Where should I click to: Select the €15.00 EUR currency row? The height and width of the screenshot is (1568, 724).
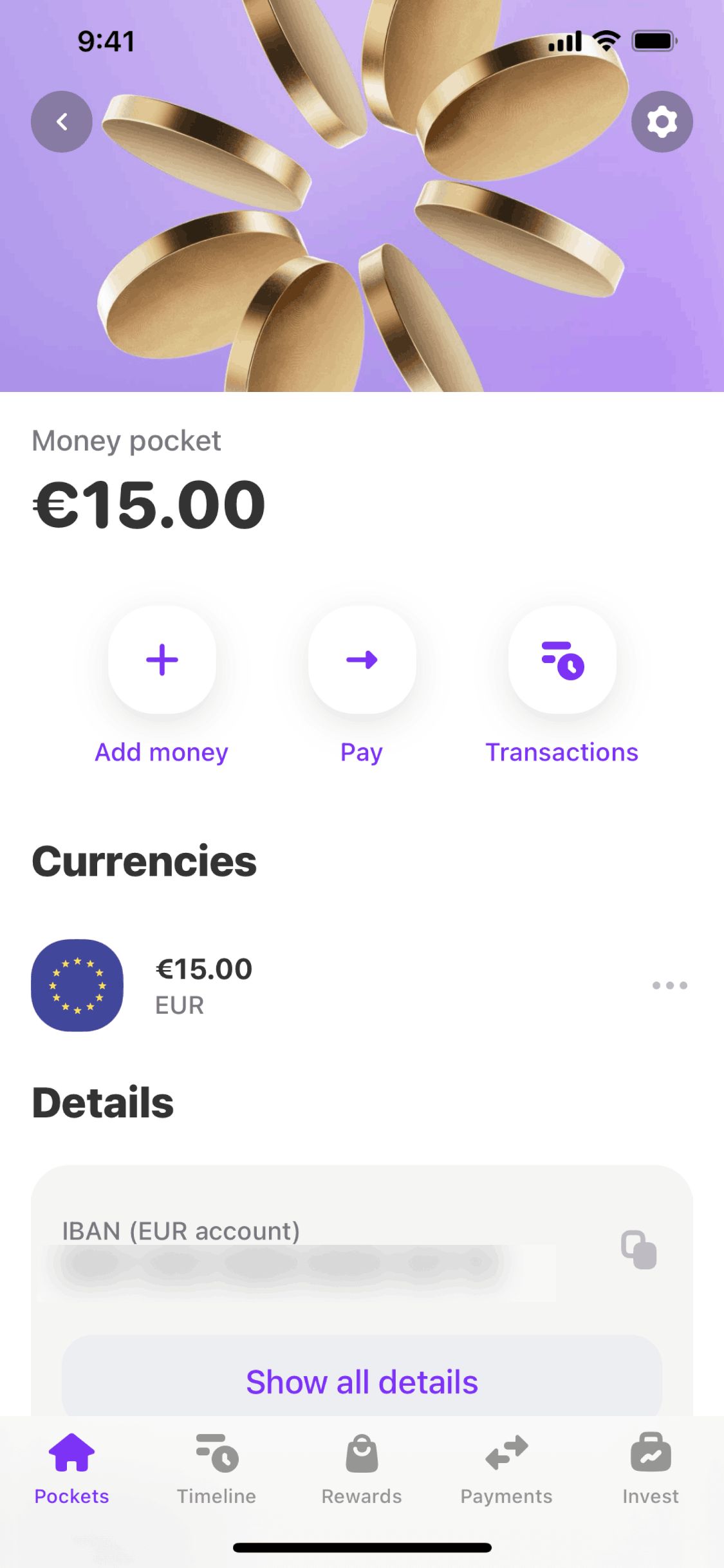(322, 985)
